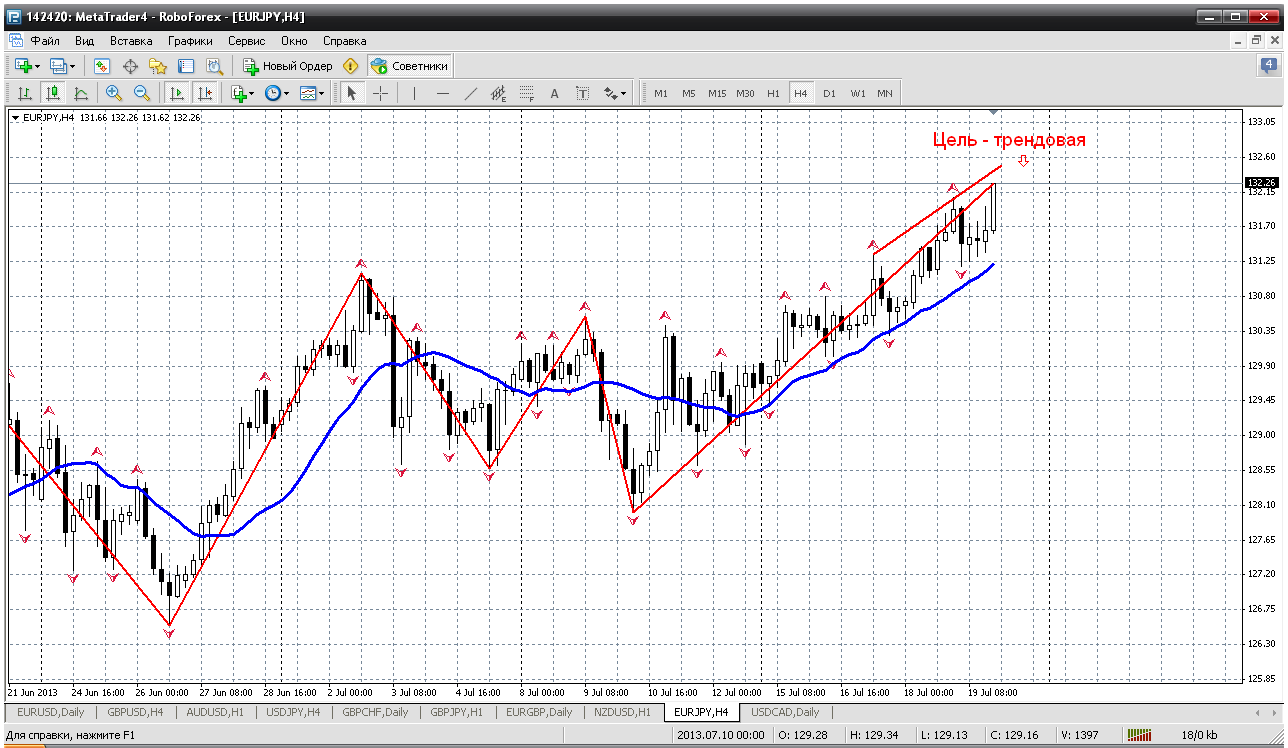This screenshot has width=1288, height=748.
Task: Open the Вставка menu
Action: [131, 41]
